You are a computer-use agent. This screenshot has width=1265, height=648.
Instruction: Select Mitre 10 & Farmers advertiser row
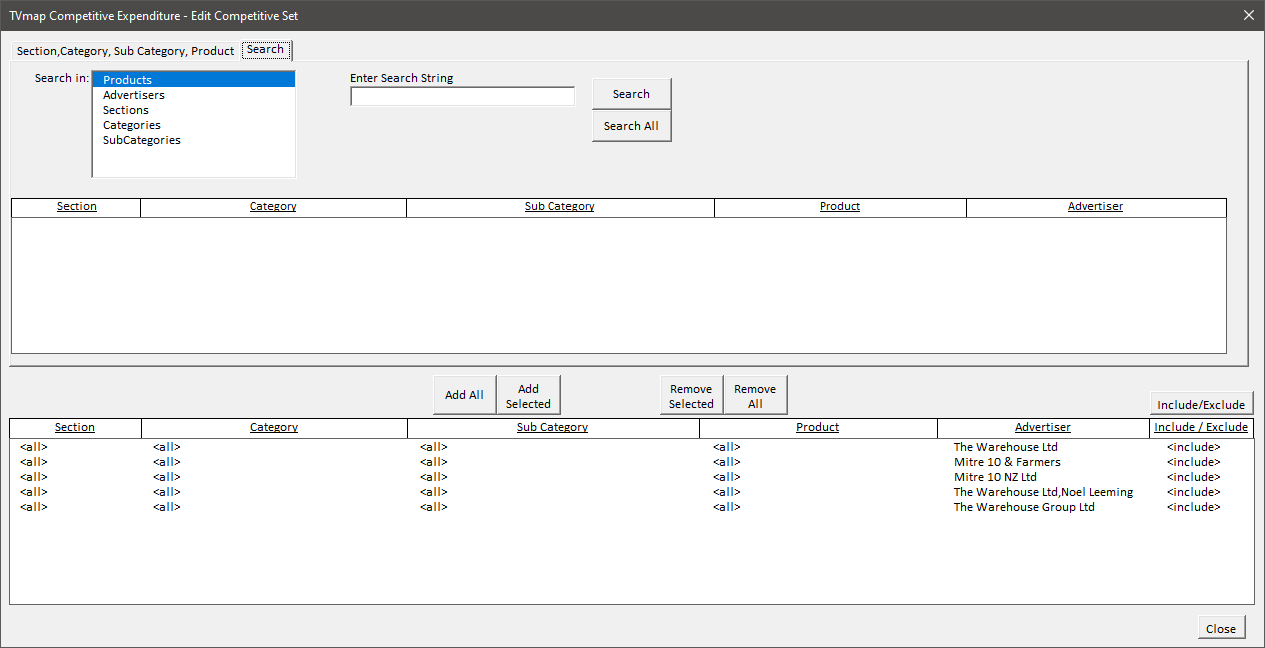[x=631, y=462]
